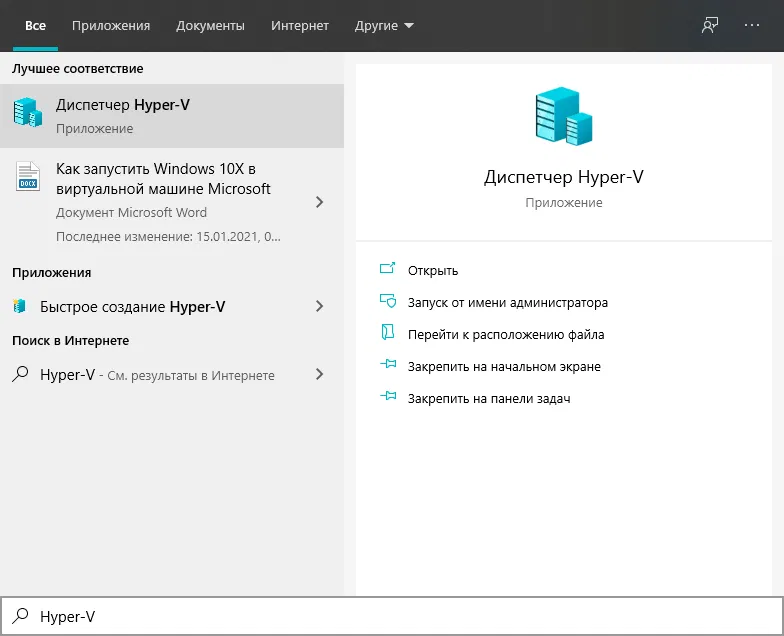Open the Другие filter dropdown
Screen dimensions: 784x636
tap(384, 26)
